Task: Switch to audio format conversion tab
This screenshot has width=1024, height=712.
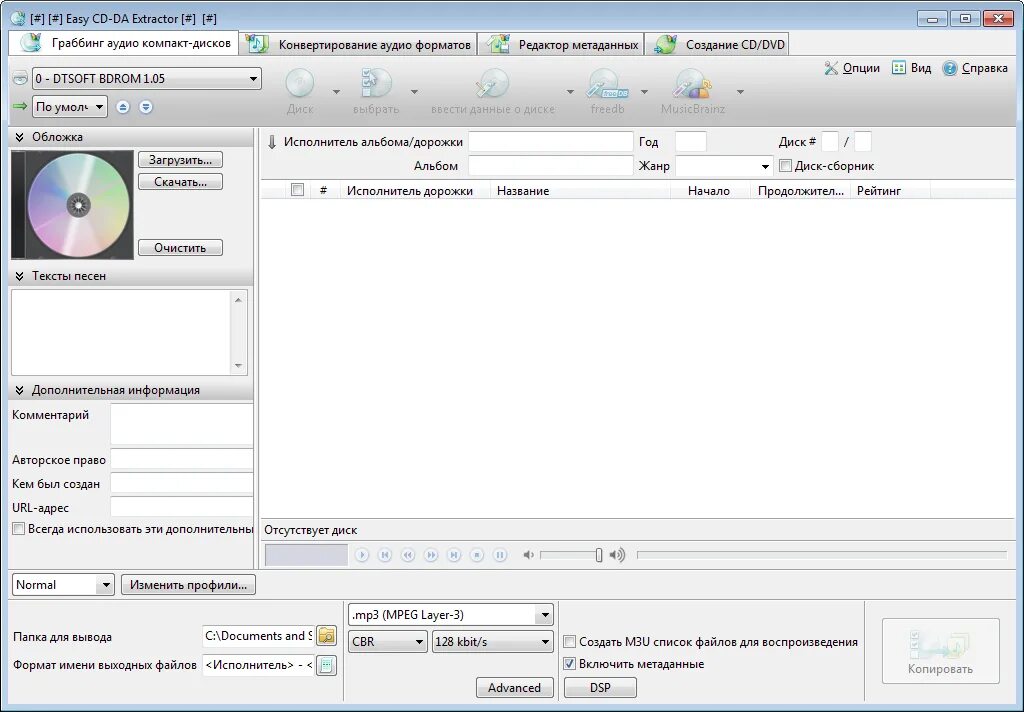Action: point(358,44)
